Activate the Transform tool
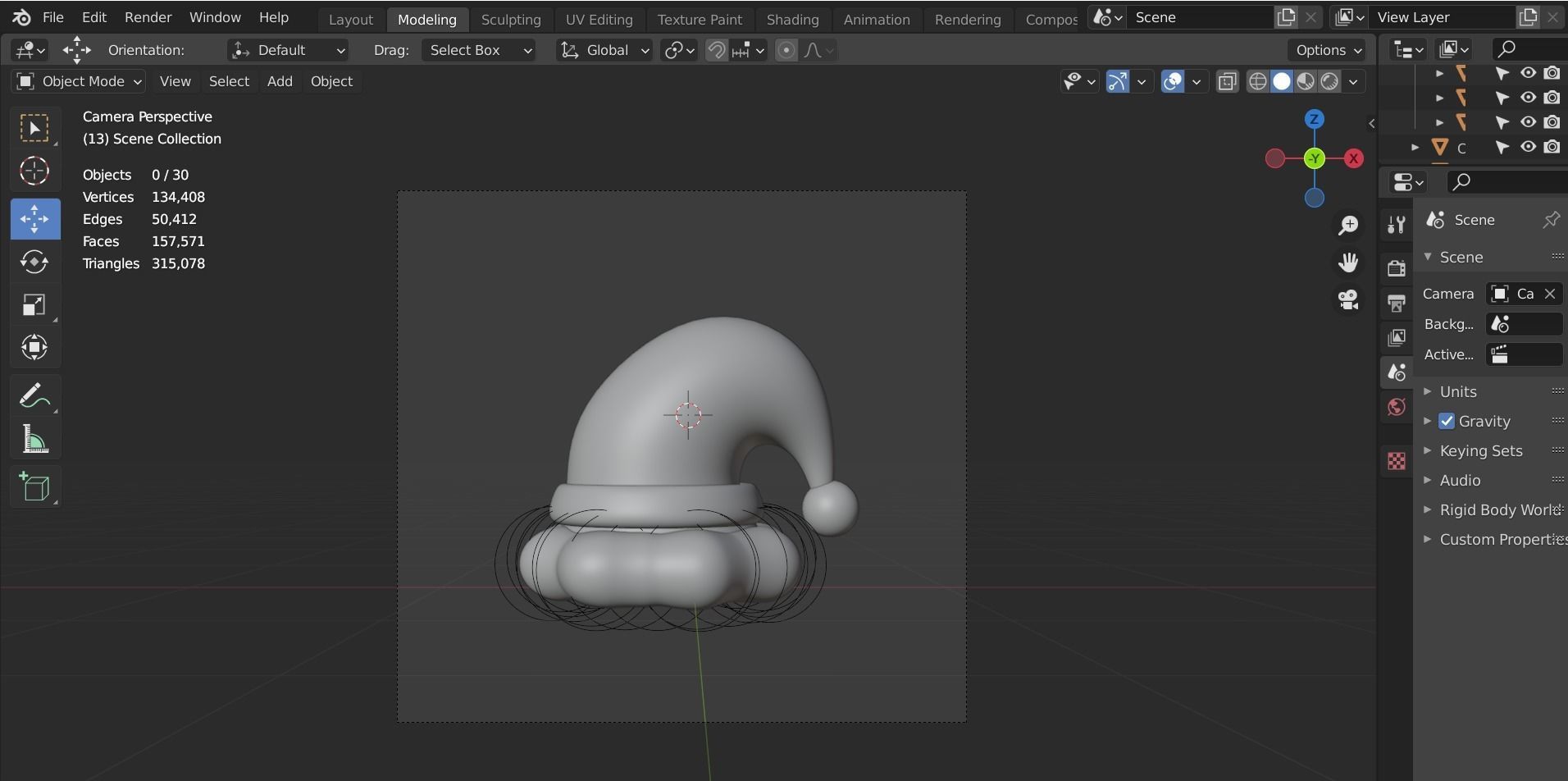 click(35, 347)
